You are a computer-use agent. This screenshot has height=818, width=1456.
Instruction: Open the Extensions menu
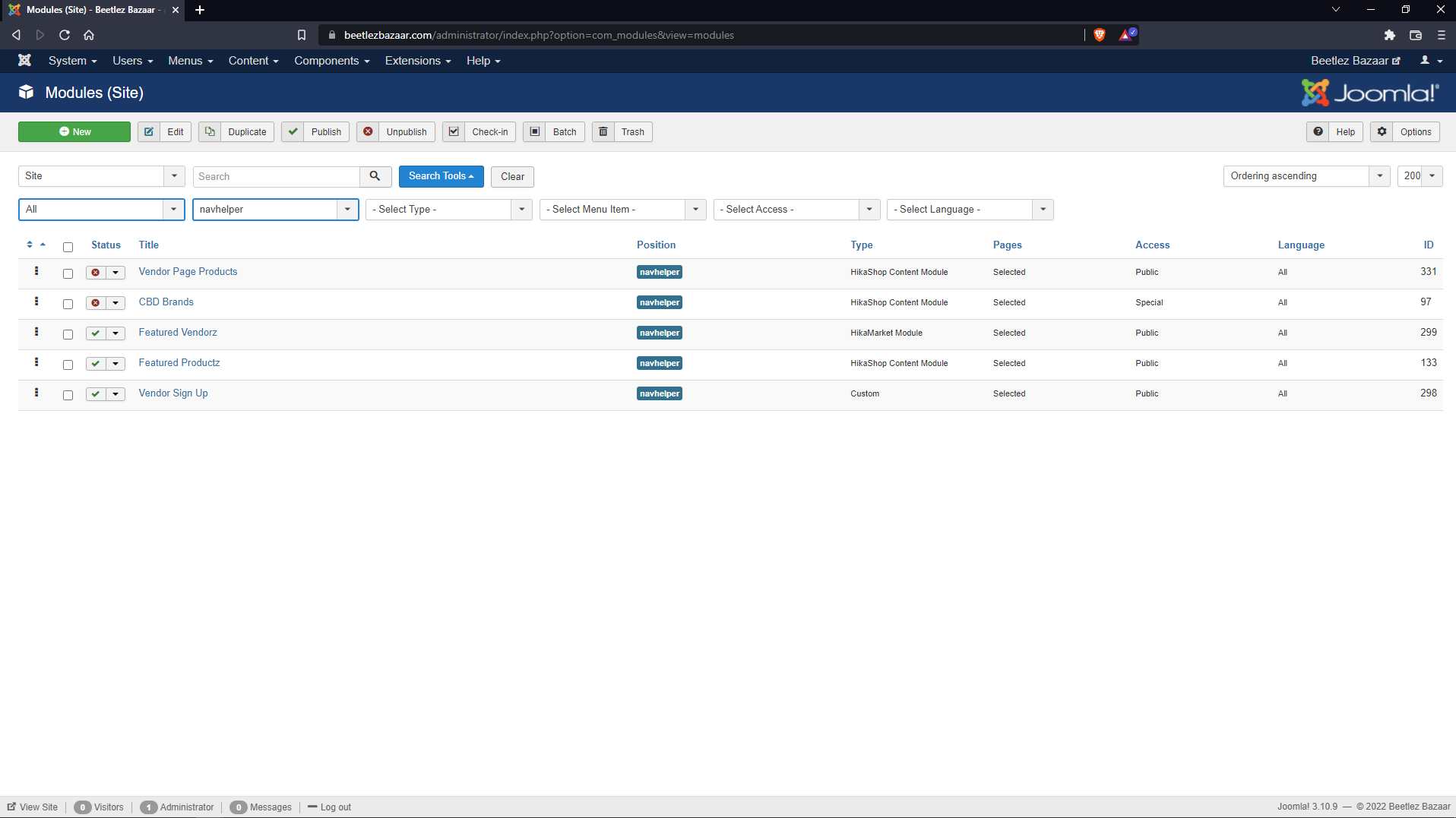click(x=418, y=61)
